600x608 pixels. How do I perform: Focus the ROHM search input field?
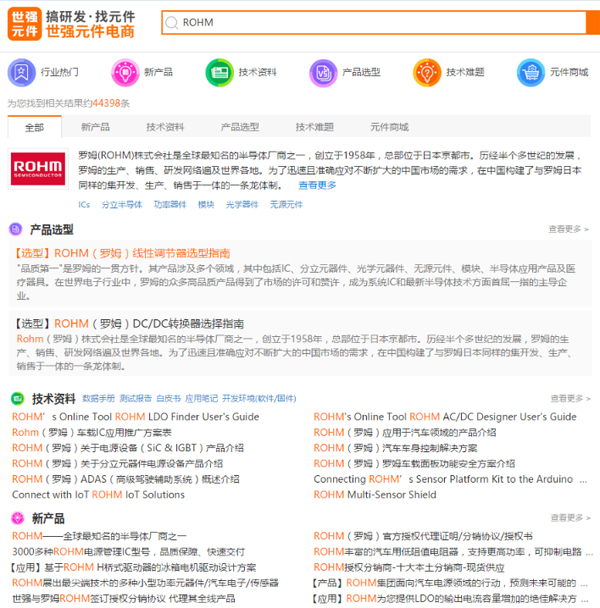pyautogui.click(x=374, y=22)
